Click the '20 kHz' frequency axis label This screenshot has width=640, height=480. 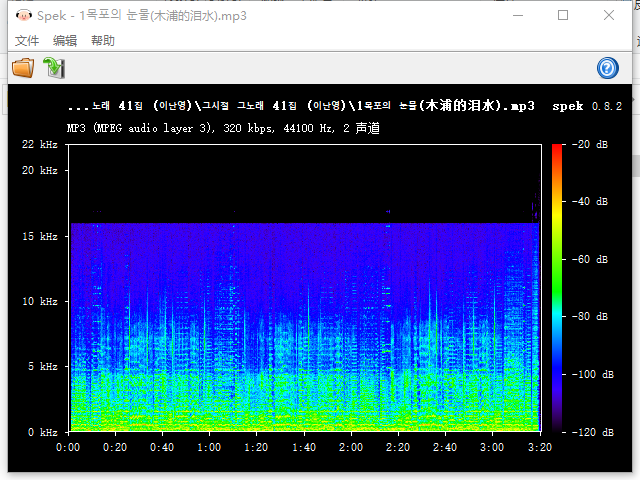click(x=40, y=170)
